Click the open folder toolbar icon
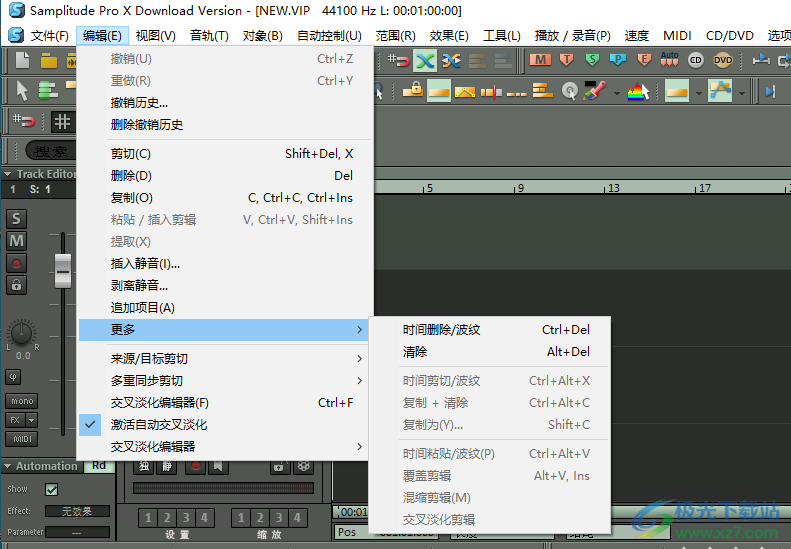Viewport: 791px width, 549px height. click(48, 61)
